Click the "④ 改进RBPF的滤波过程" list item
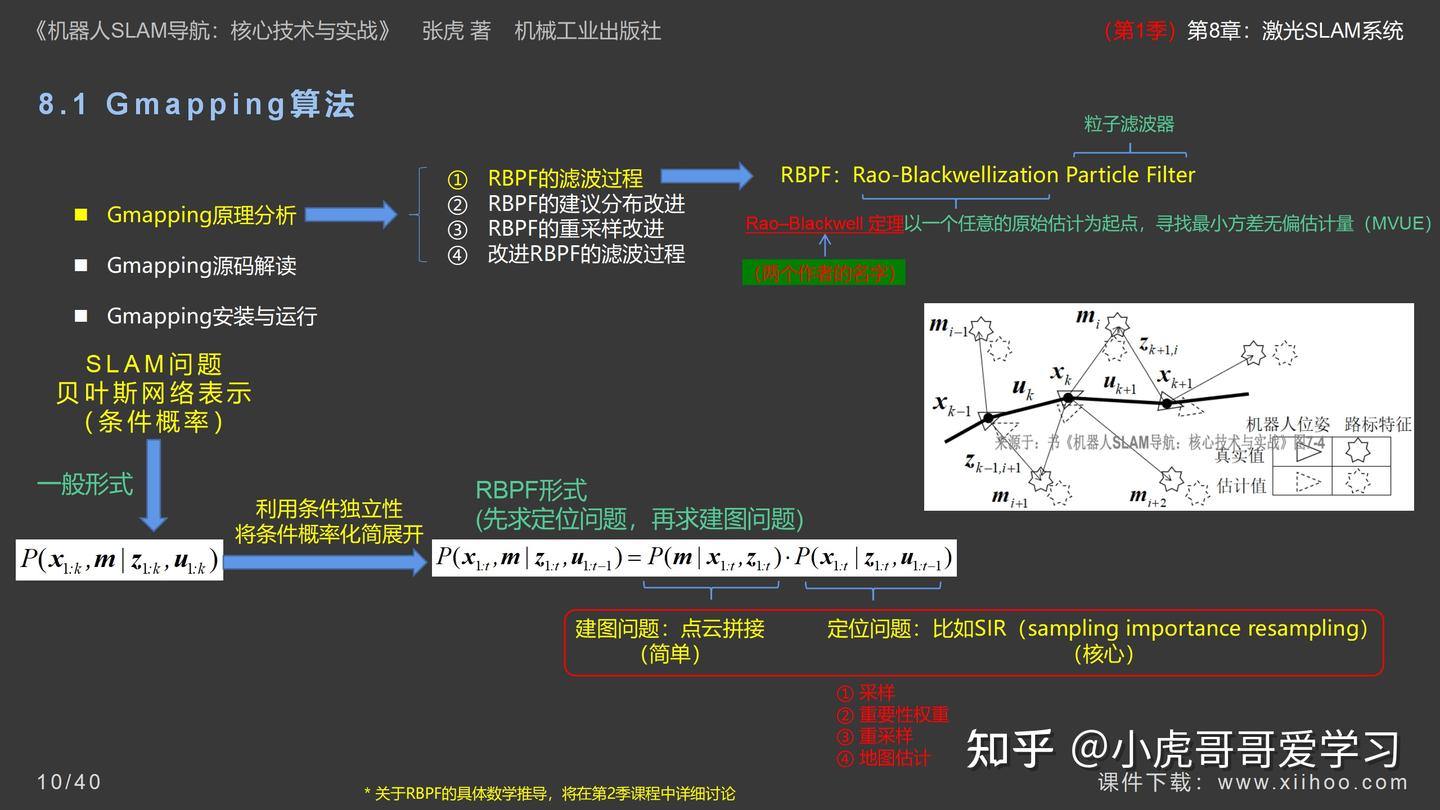Image resolution: width=1440 pixels, height=810 pixels. [566, 254]
